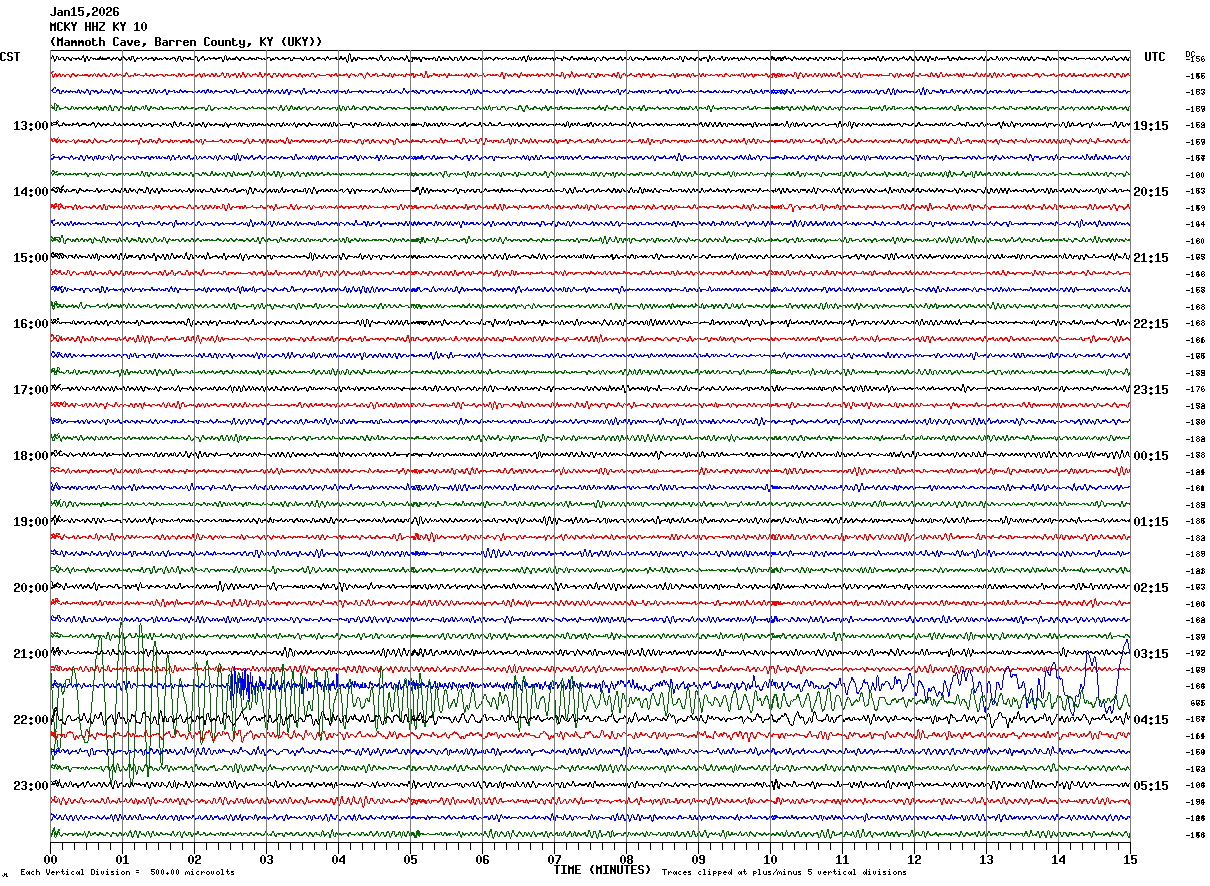1210x886 pixels.
Task: Click minute tick 07 on the time axis
Action: click(554, 859)
